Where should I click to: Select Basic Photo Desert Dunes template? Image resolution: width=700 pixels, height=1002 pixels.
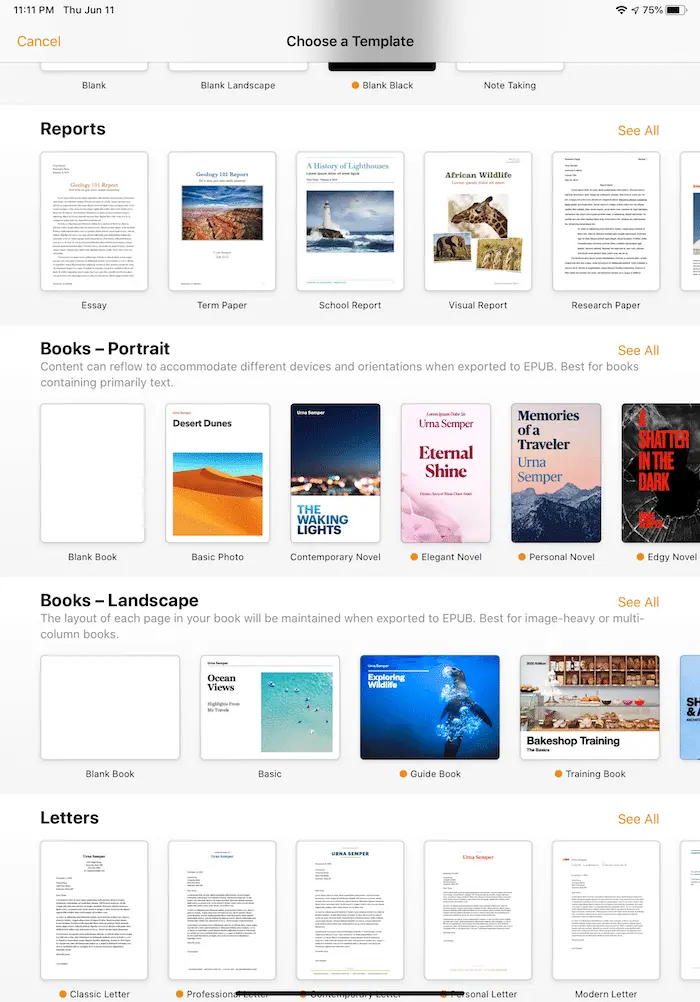tap(217, 473)
